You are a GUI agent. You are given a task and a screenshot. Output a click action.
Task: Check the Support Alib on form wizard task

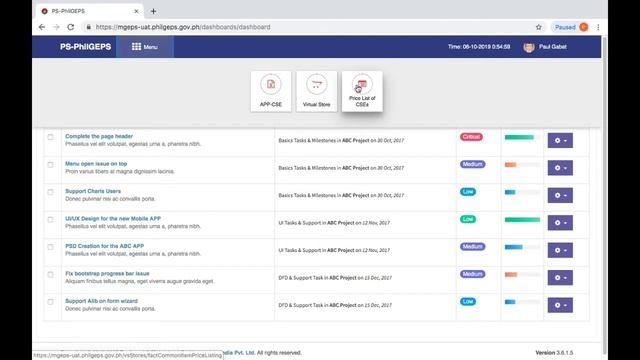[51, 302]
